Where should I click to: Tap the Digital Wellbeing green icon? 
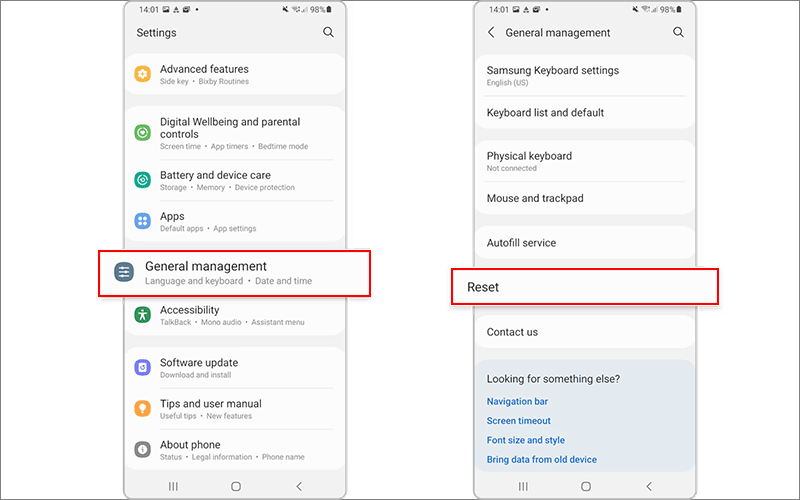pyautogui.click(x=142, y=133)
